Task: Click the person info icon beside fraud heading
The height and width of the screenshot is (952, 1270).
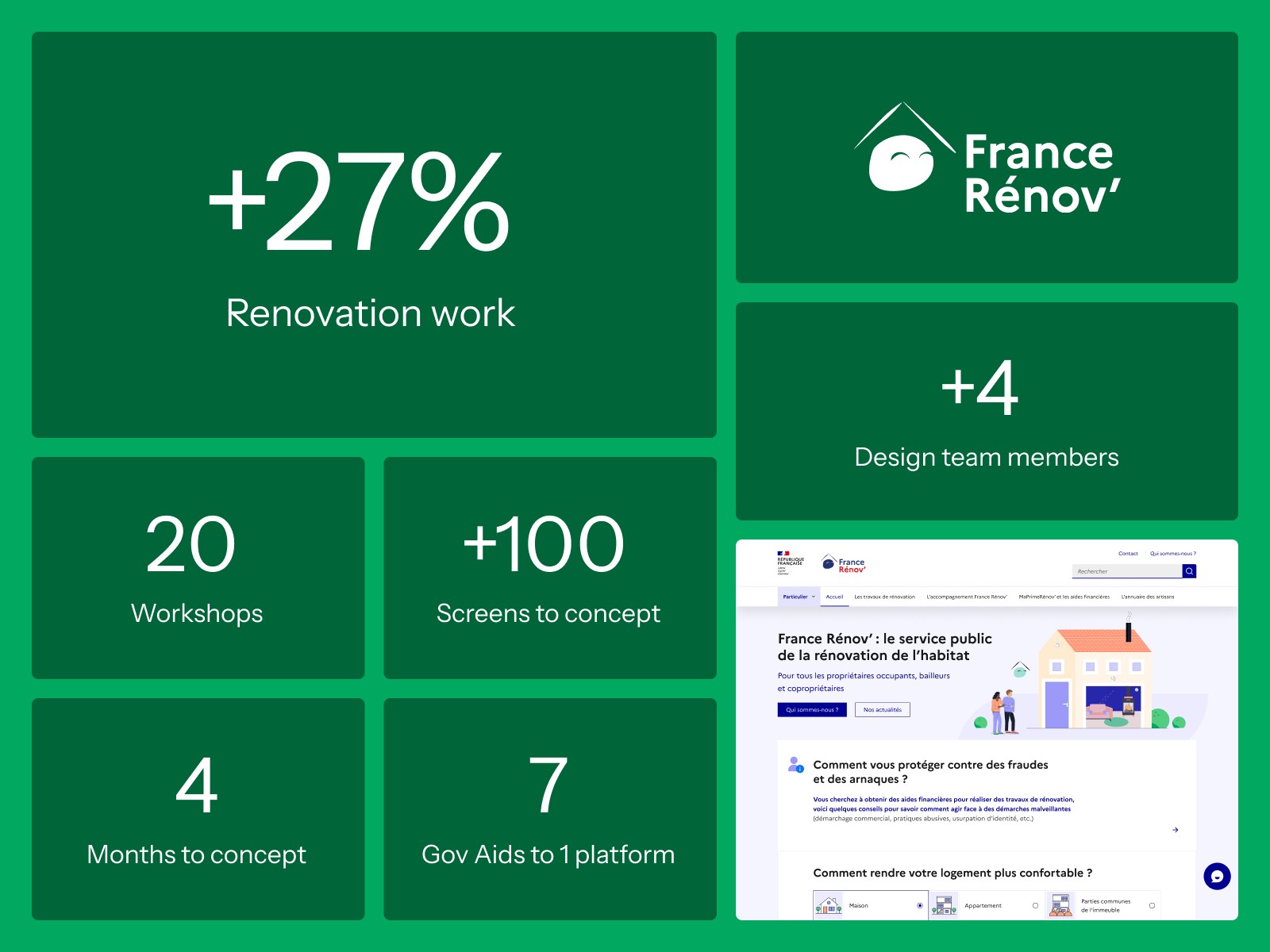Action: coord(795,764)
